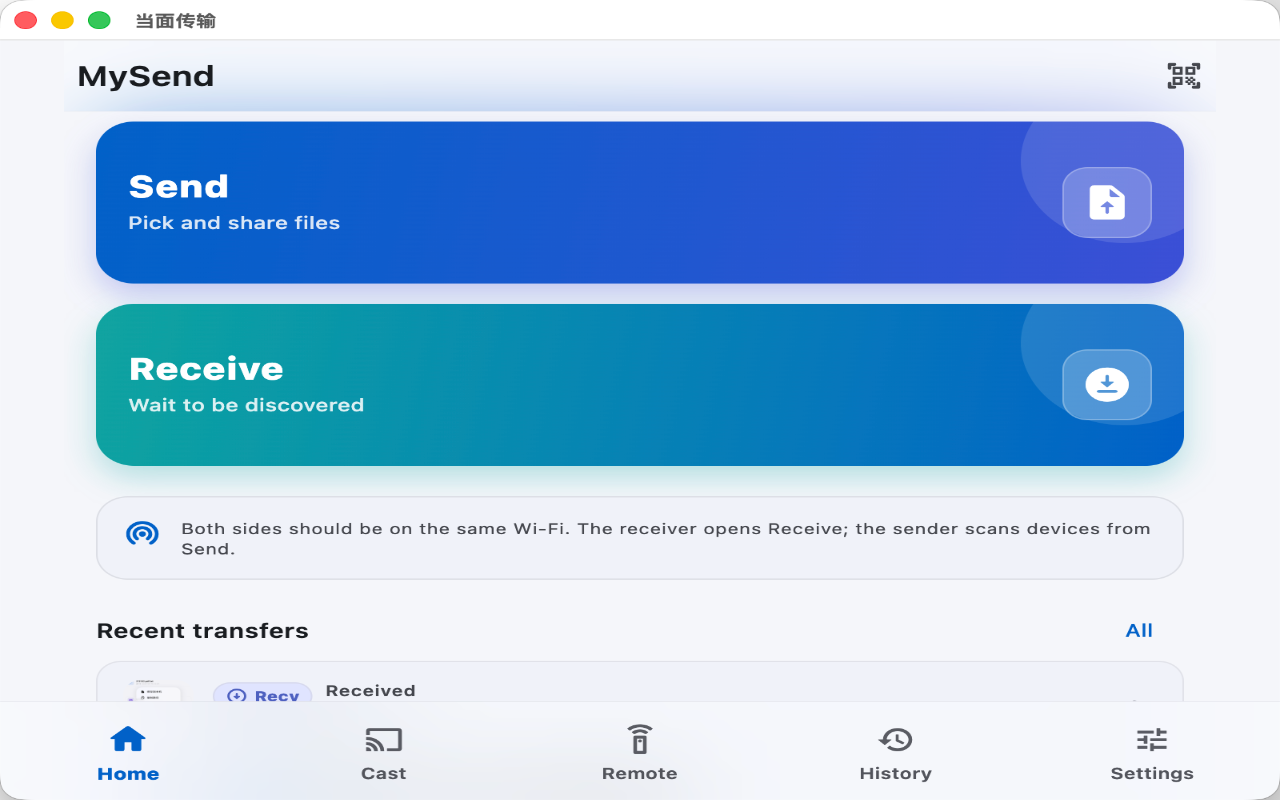Switch to the History tab label

pos(896,773)
